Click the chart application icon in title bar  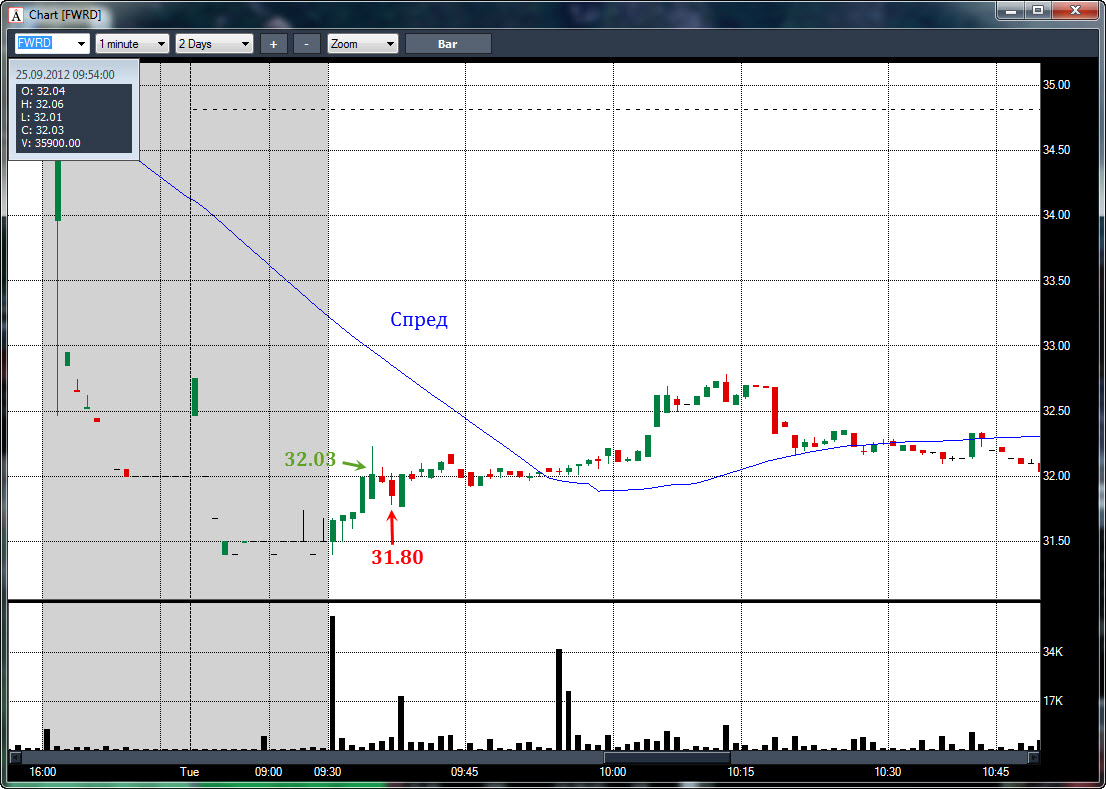pos(15,15)
